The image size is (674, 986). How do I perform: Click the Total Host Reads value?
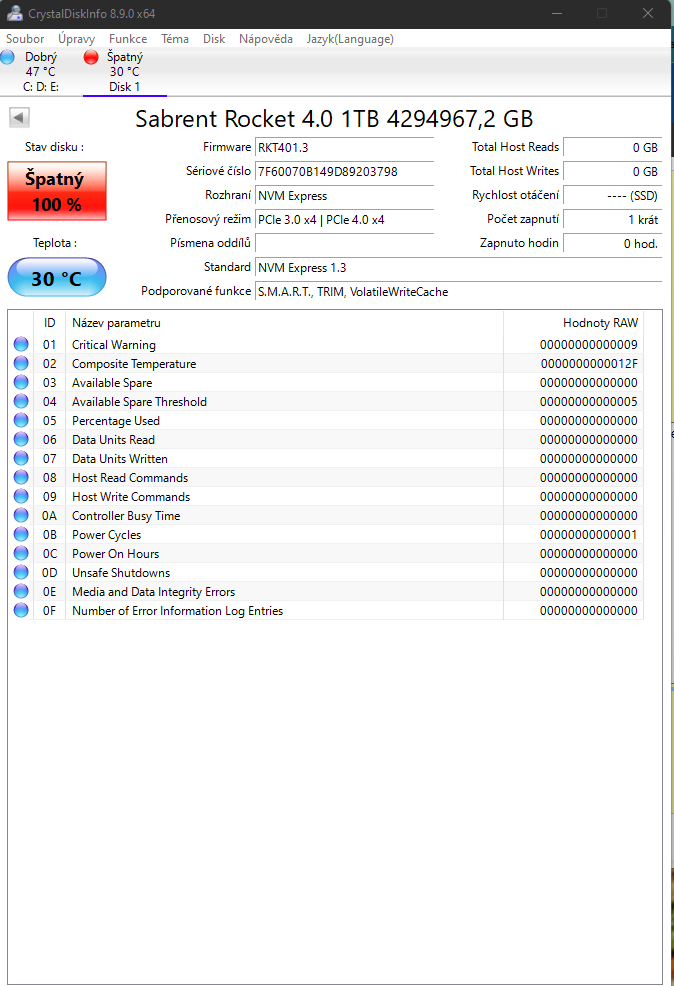[612, 148]
